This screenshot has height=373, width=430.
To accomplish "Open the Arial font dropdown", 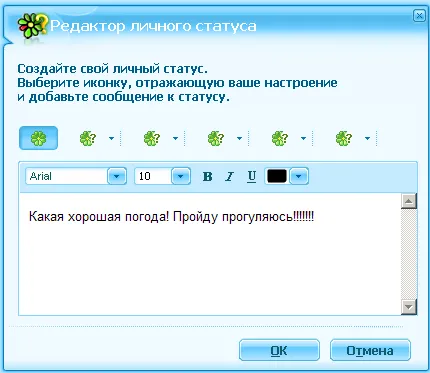I will click(x=117, y=176).
